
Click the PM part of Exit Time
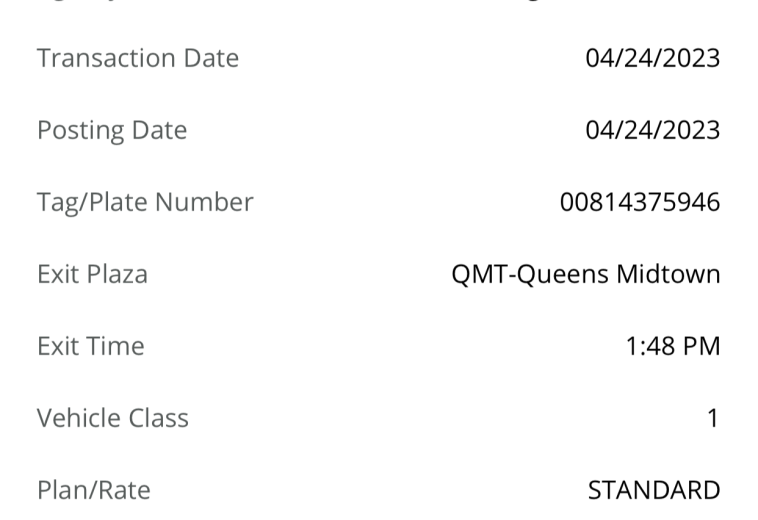(701, 346)
